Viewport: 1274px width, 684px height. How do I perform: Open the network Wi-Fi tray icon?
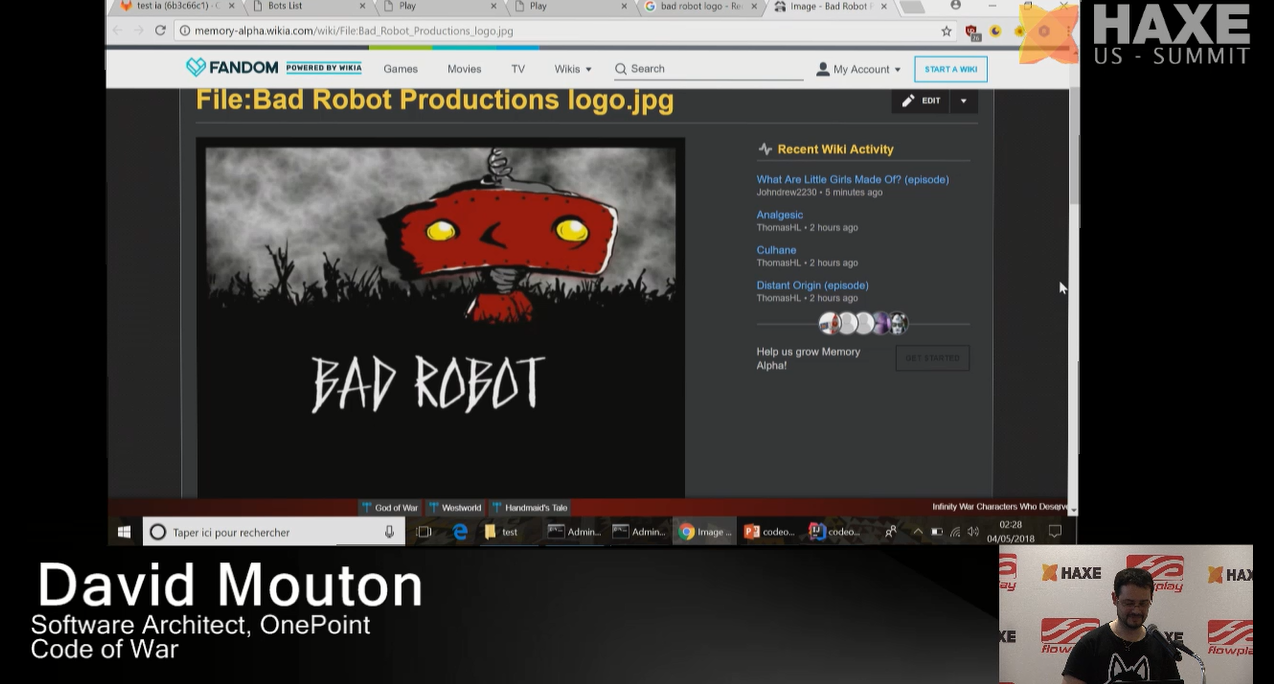click(955, 532)
